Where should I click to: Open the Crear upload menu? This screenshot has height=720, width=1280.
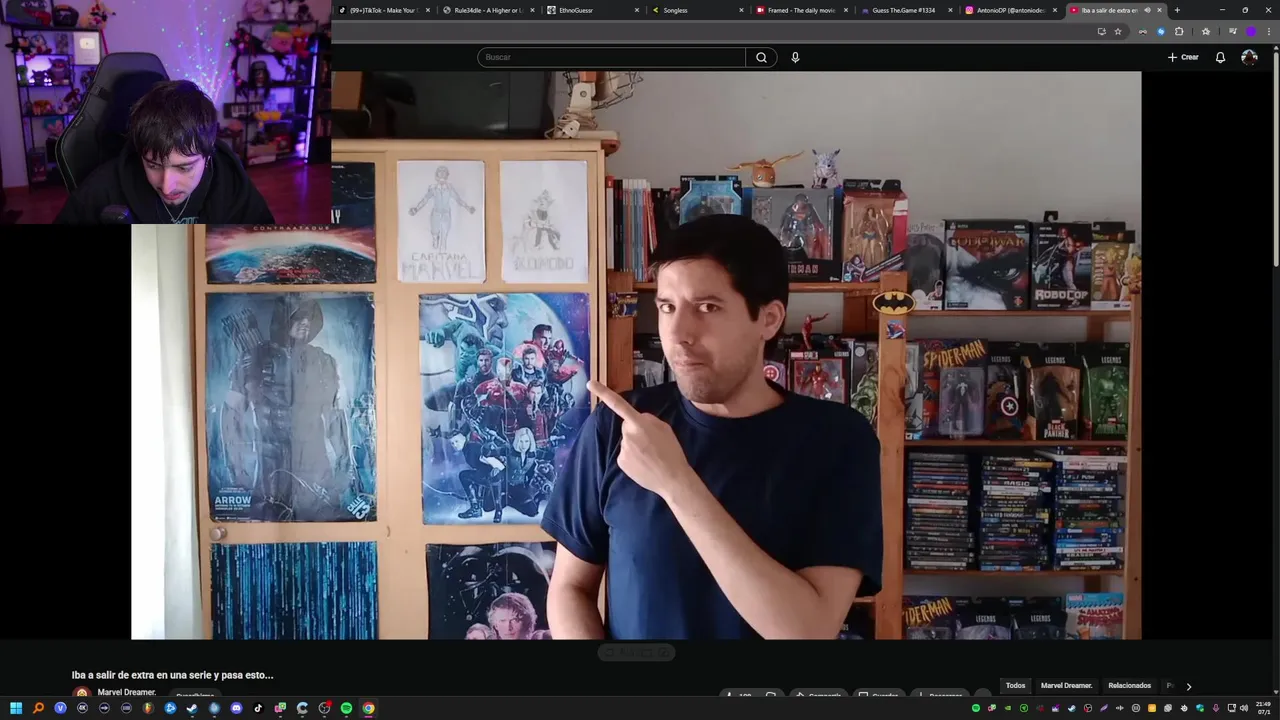point(1183,57)
